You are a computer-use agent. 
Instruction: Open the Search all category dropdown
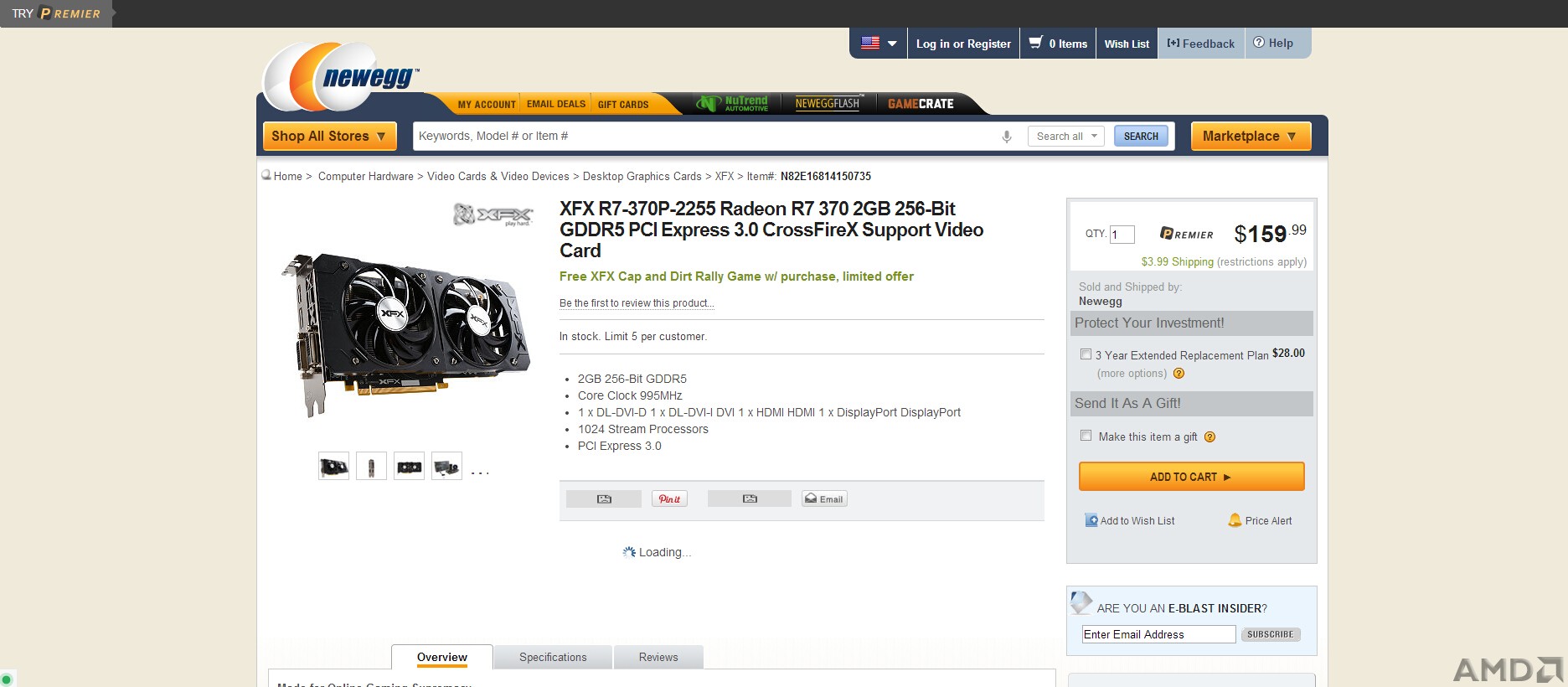click(x=1066, y=137)
